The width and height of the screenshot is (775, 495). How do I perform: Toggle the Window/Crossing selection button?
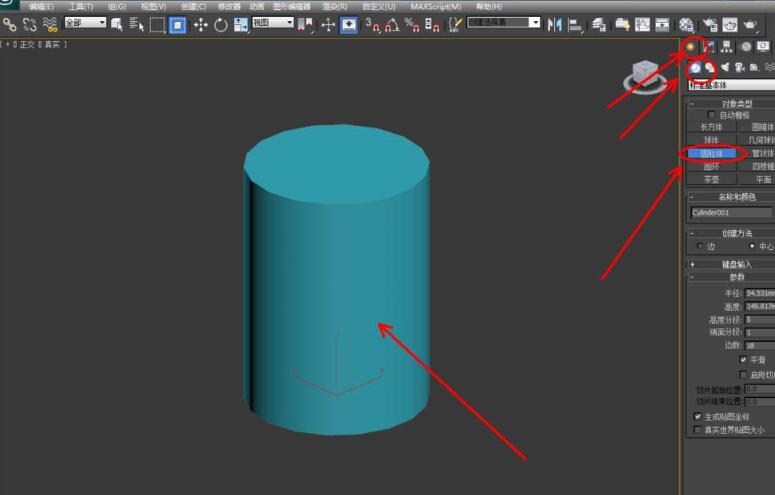point(177,25)
